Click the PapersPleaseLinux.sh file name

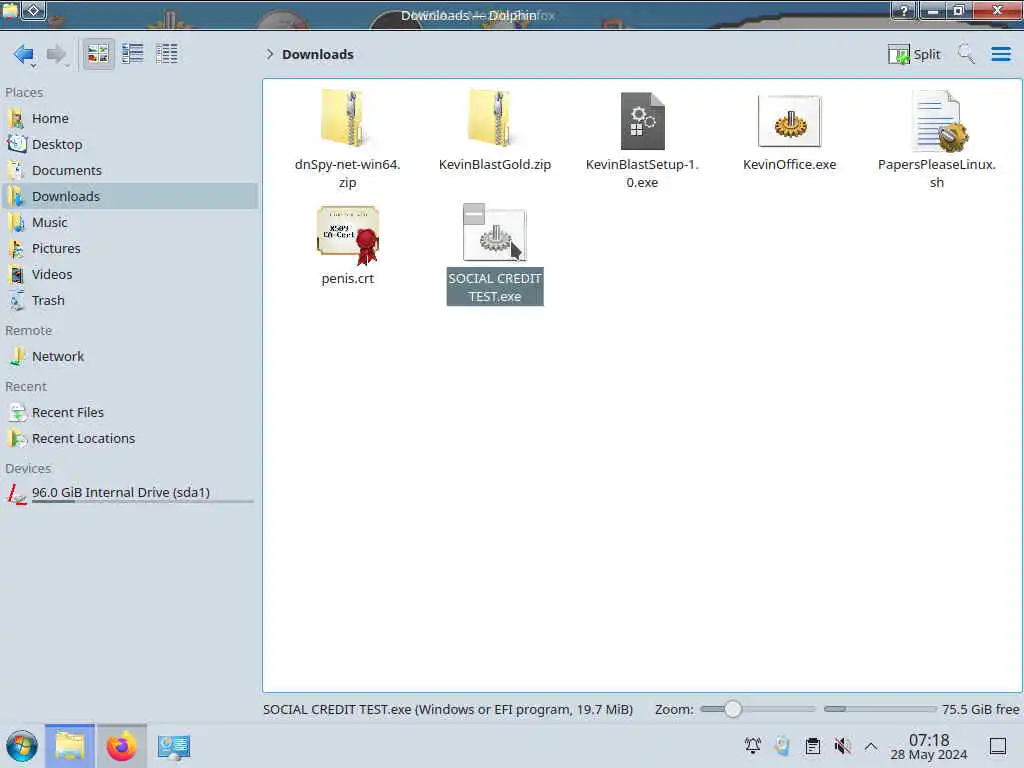pos(936,174)
